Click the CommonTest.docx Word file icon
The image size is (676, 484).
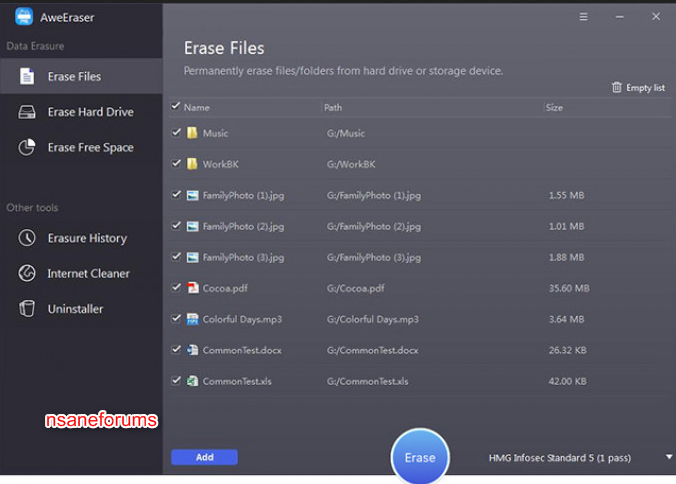192,350
